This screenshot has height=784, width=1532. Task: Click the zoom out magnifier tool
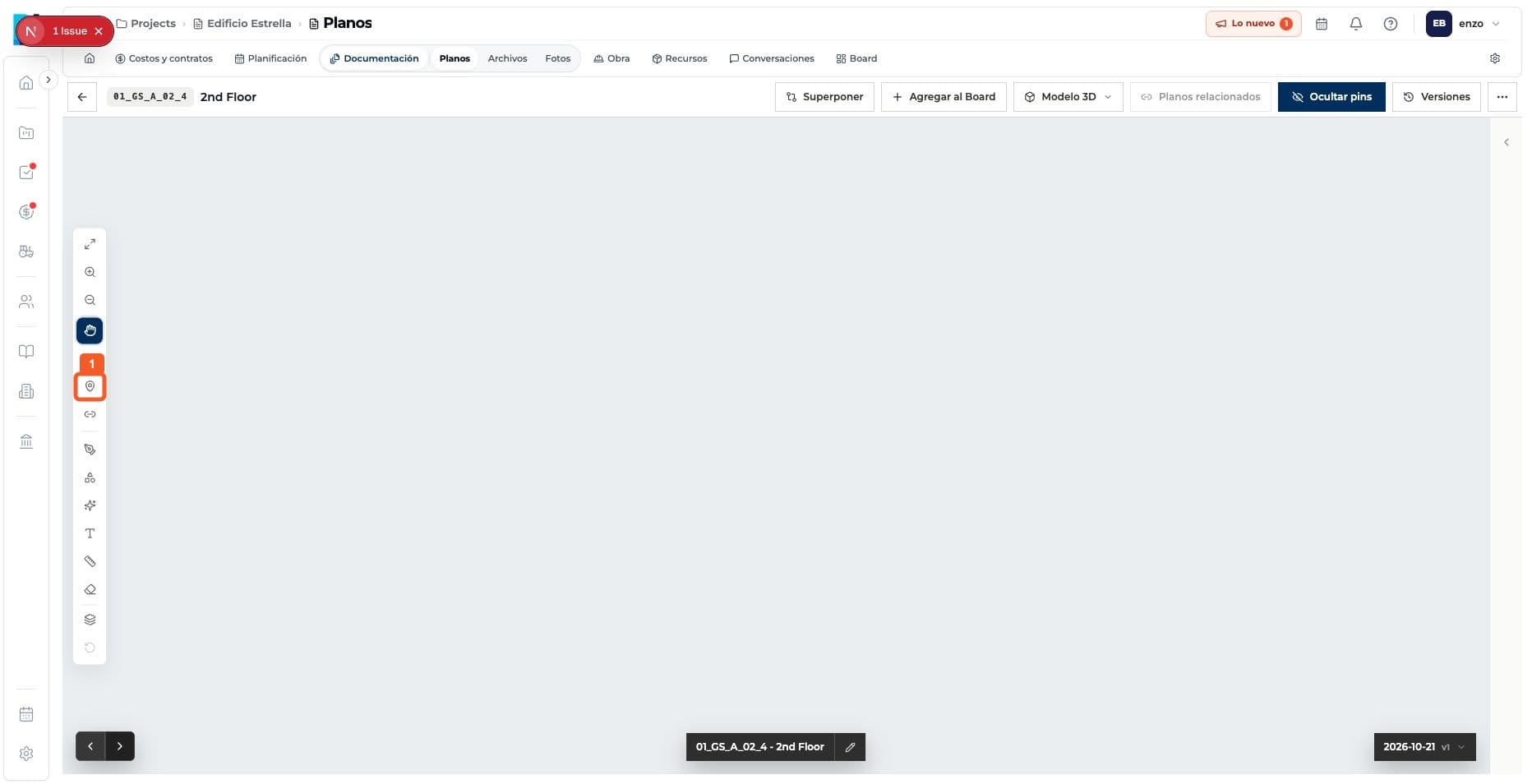click(x=90, y=300)
